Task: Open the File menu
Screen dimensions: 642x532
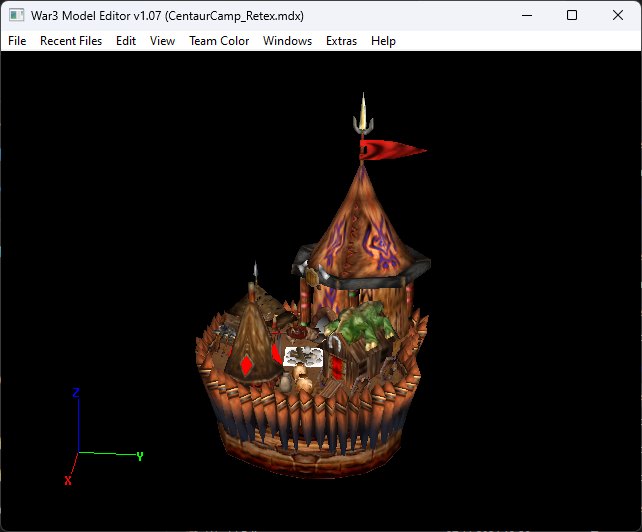Action: pos(17,41)
